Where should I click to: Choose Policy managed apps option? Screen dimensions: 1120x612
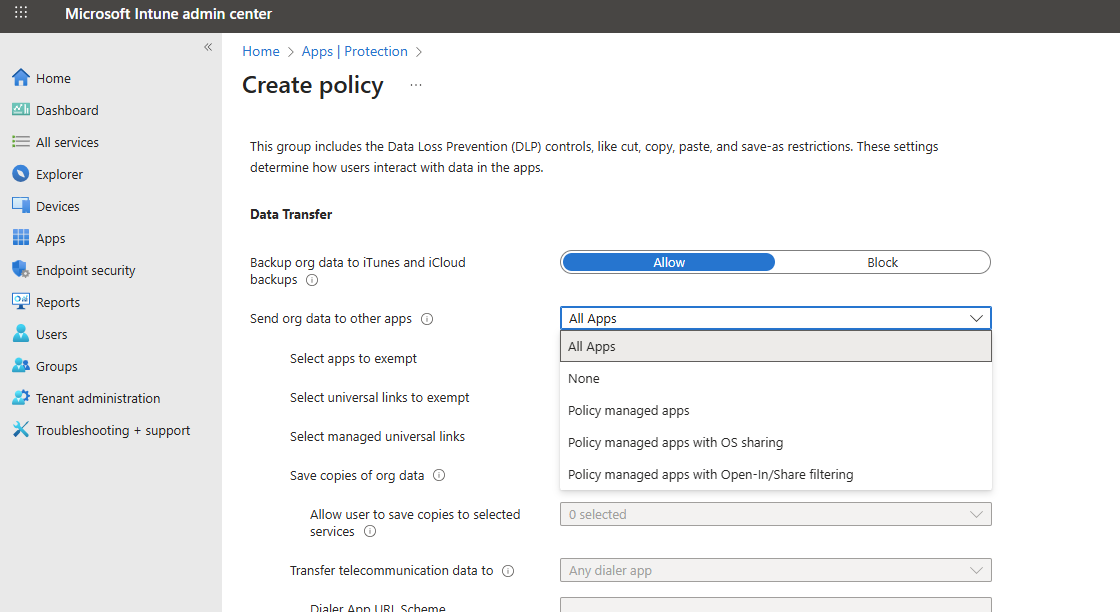point(776,411)
